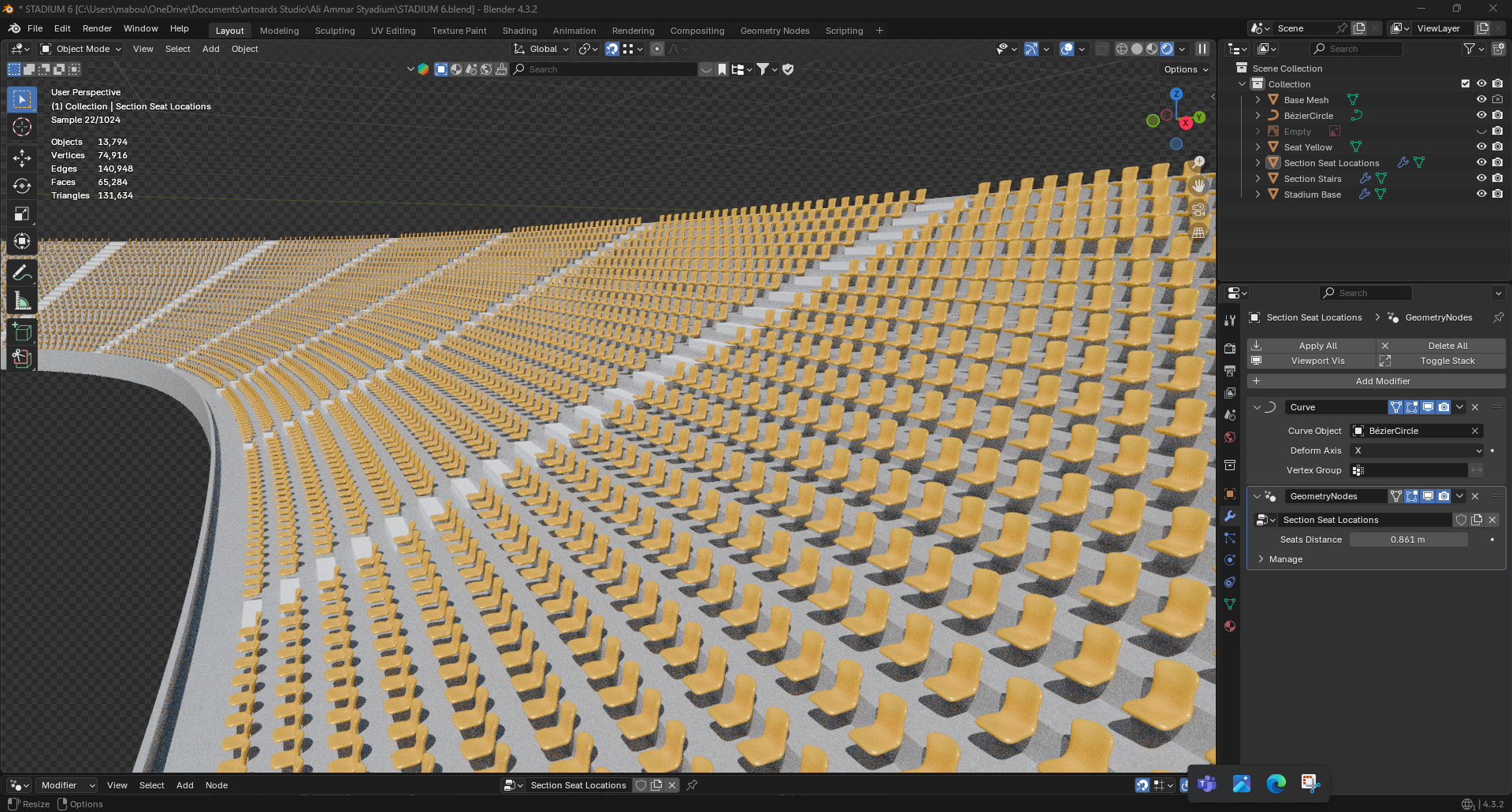Click the Toggle Stack button
1512x812 pixels.
point(1441,361)
